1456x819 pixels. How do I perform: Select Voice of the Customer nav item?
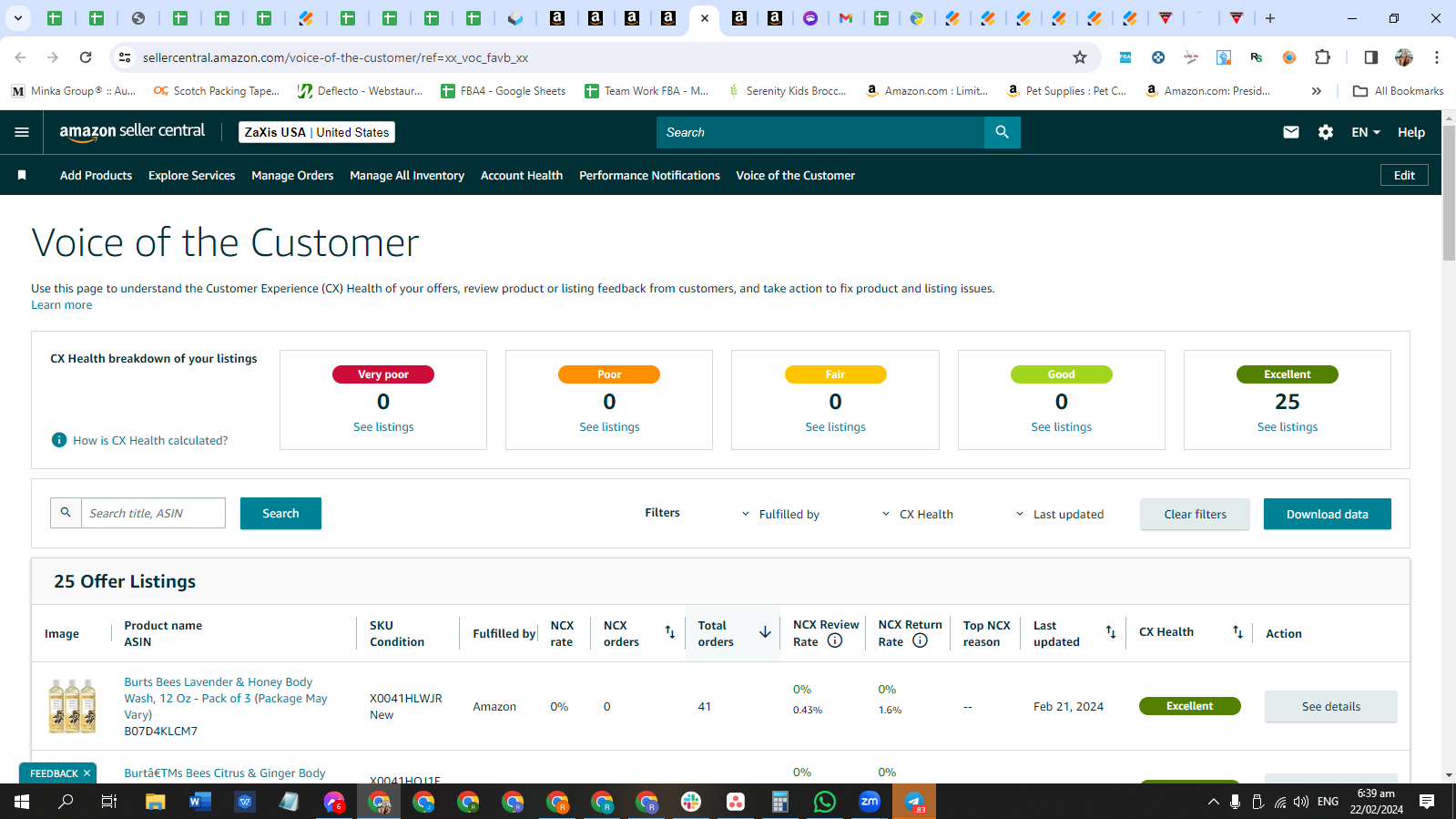pyautogui.click(x=795, y=175)
